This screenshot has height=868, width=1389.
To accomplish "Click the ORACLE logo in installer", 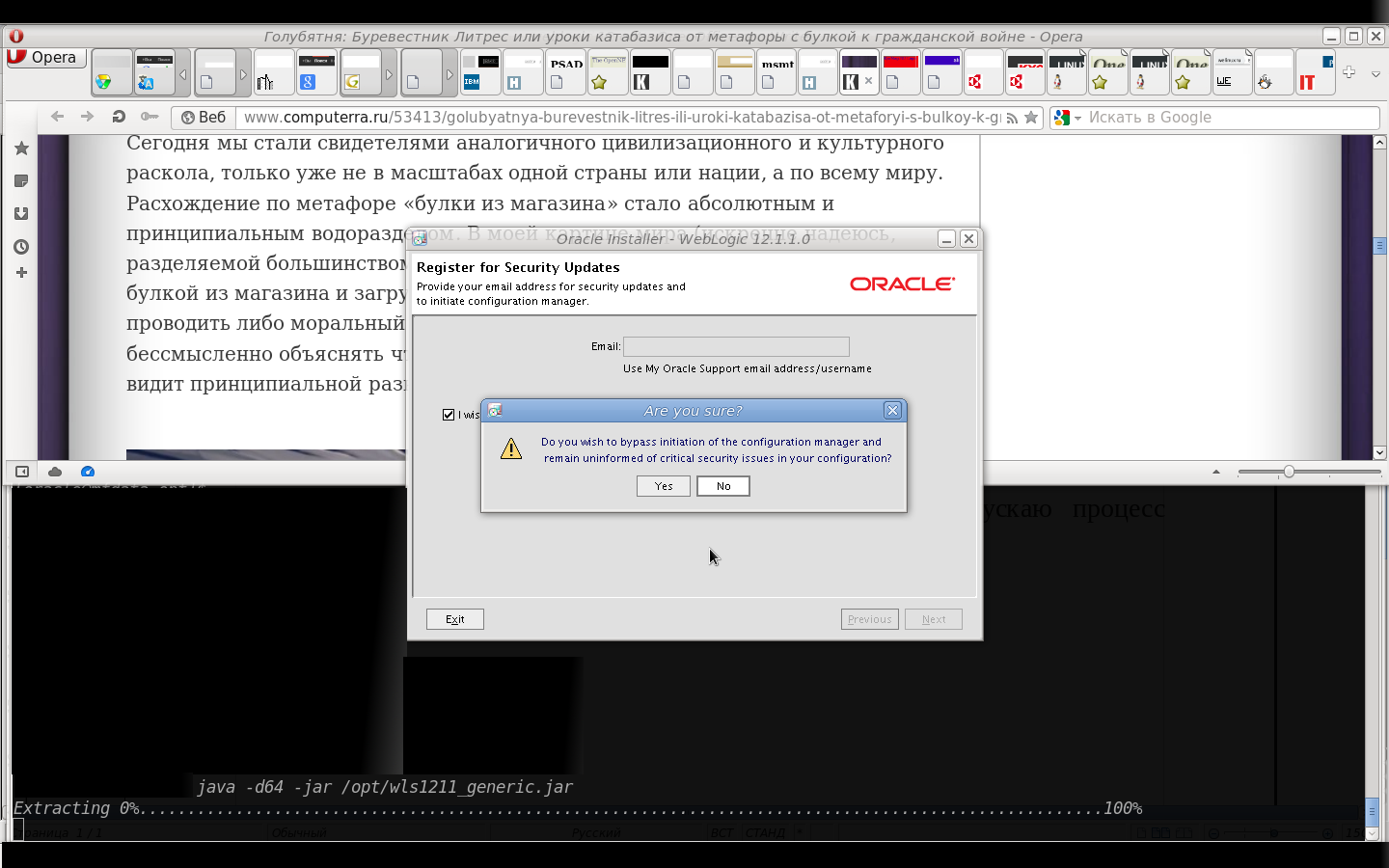I will 902,284.
